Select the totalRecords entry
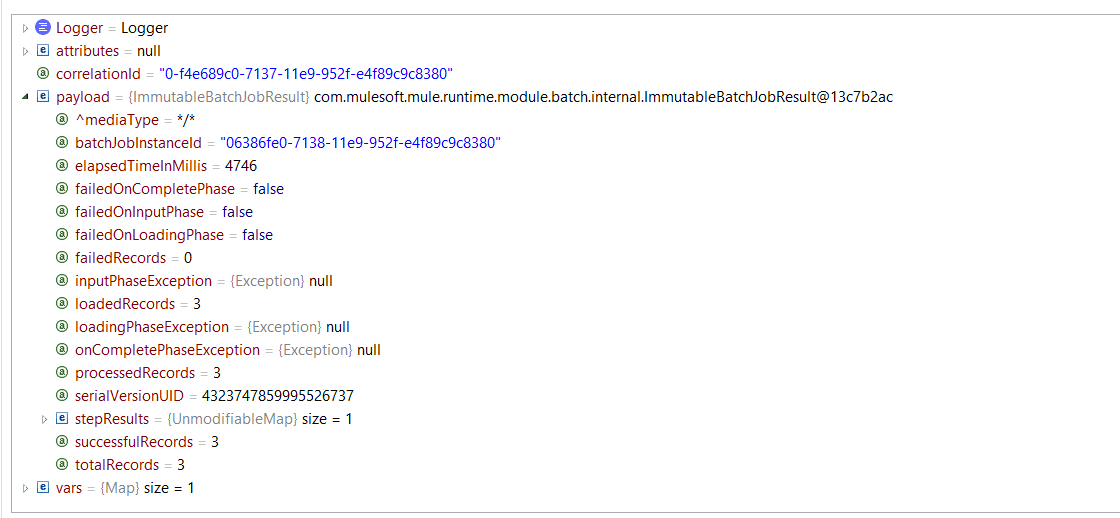The width and height of the screenshot is (1120, 518). (x=117, y=465)
